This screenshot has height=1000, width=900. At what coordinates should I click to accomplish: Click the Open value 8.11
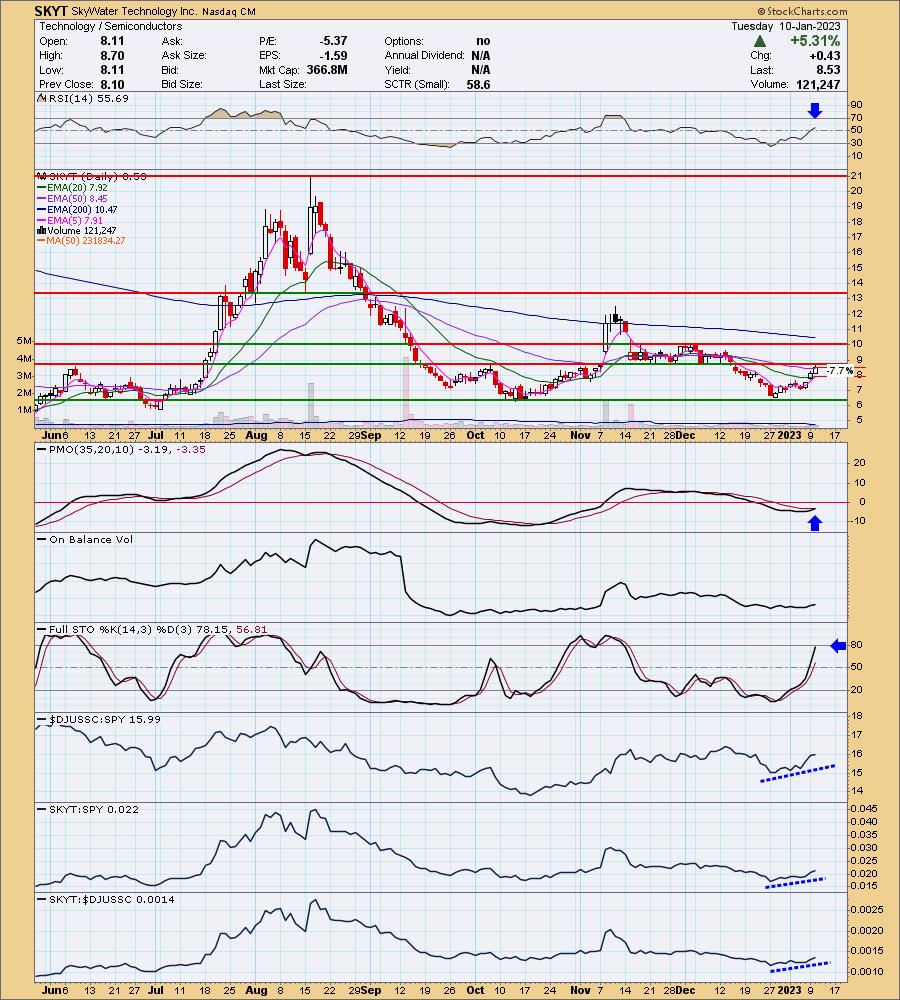pos(112,41)
